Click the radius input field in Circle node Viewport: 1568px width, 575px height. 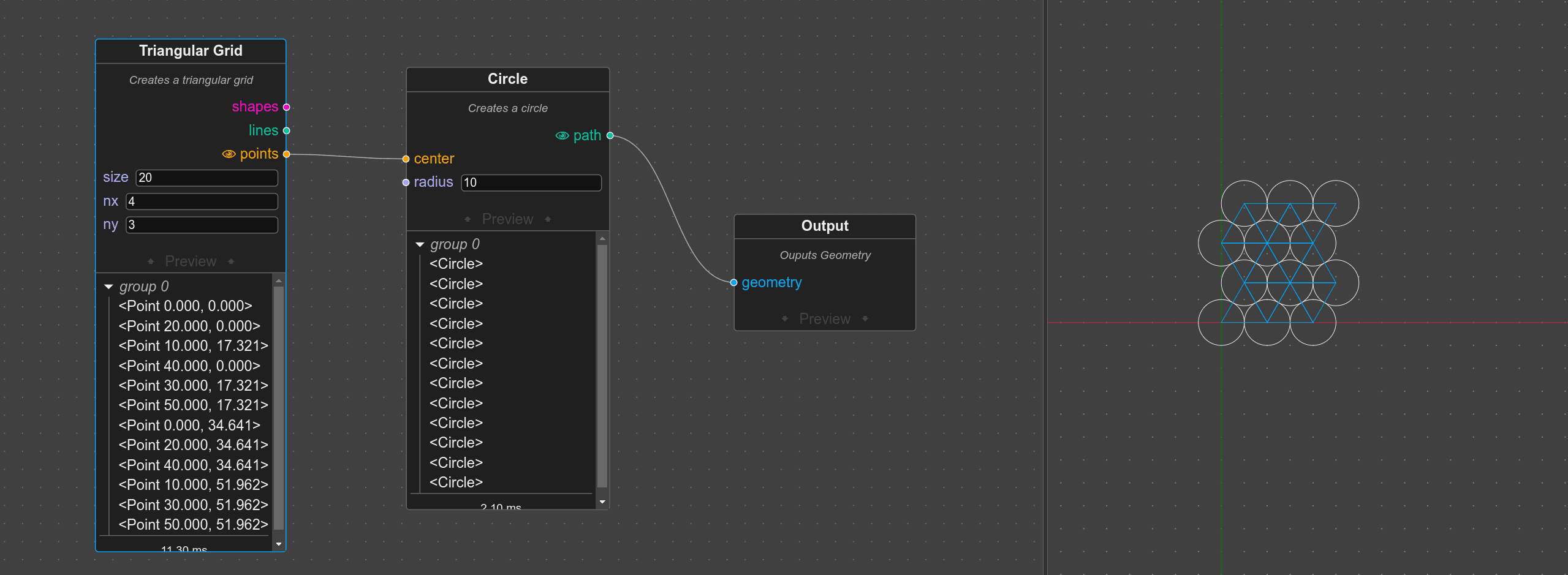[x=531, y=182]
